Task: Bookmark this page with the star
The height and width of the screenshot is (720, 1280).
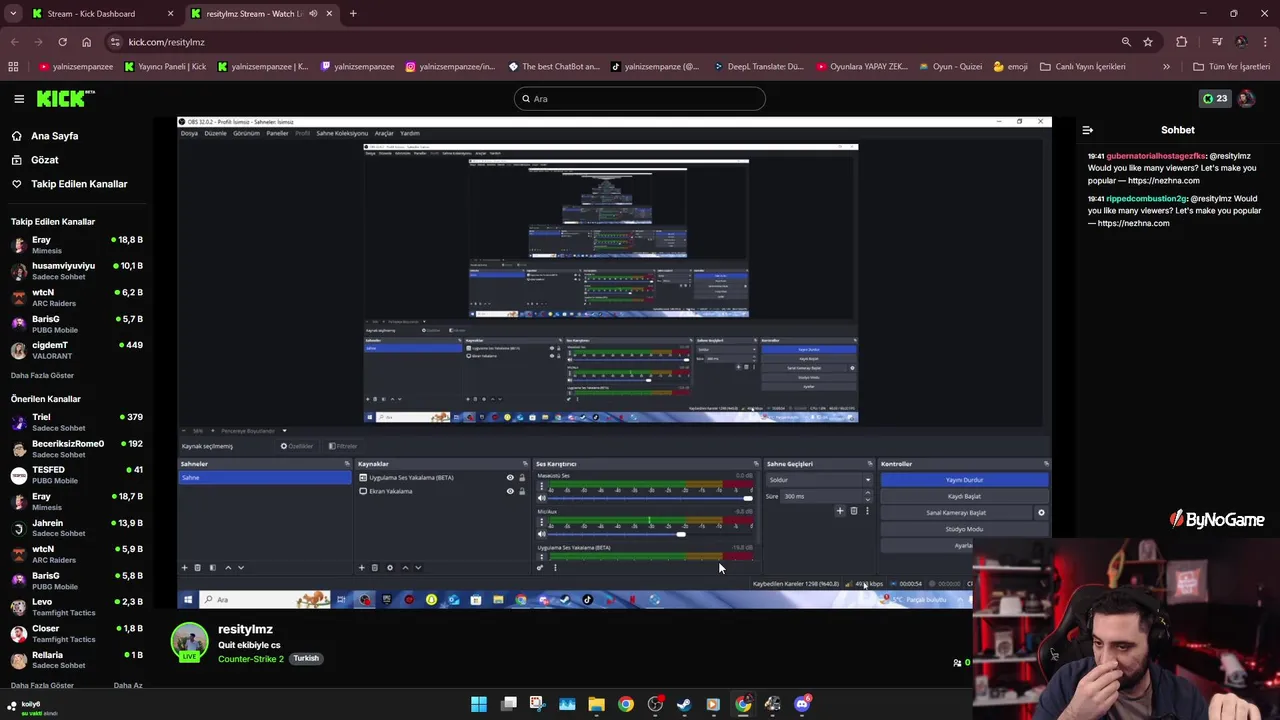Action: coord(1148,42)
